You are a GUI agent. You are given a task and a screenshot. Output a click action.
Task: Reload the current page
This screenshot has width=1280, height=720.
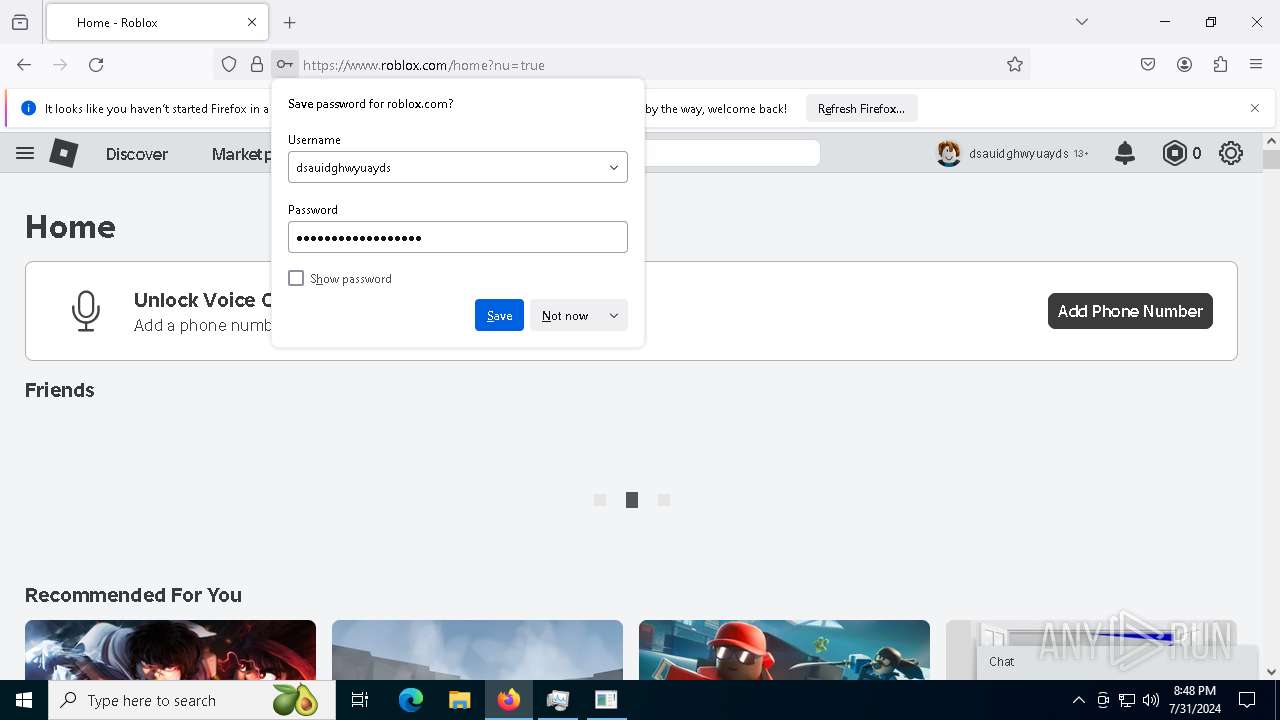(96, 65)
